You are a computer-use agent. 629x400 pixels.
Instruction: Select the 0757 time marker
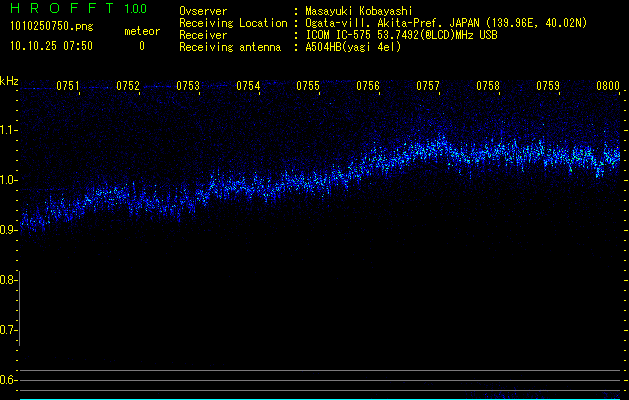coord(428,86)
